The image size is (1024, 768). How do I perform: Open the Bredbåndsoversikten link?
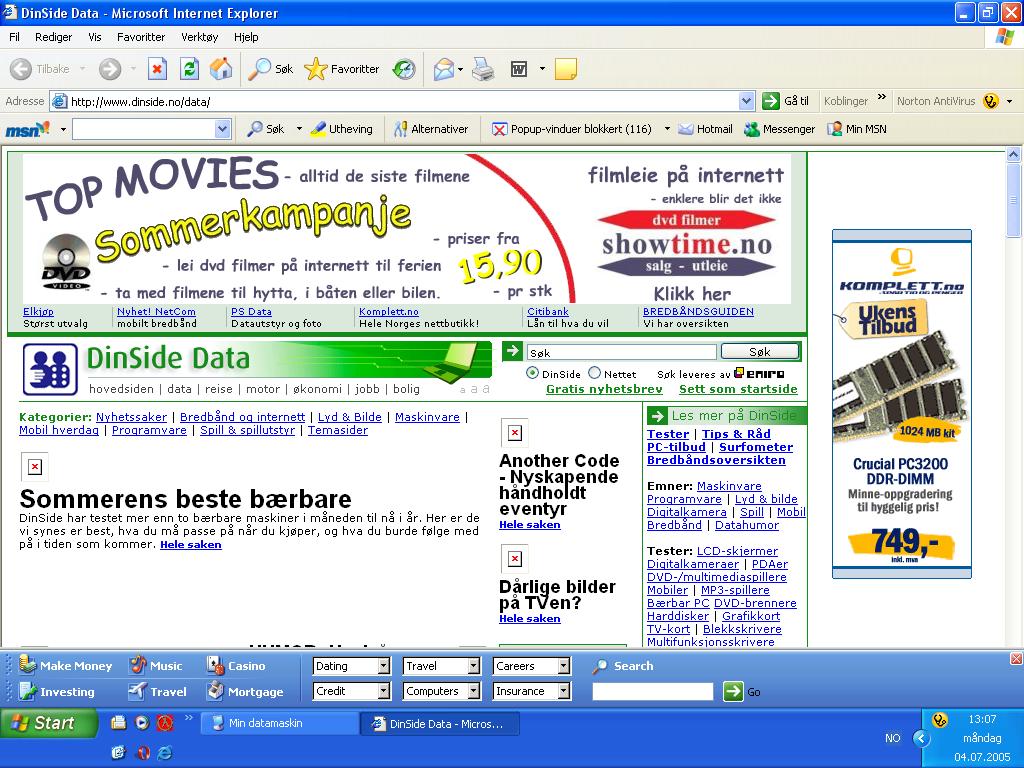[716, 460]
